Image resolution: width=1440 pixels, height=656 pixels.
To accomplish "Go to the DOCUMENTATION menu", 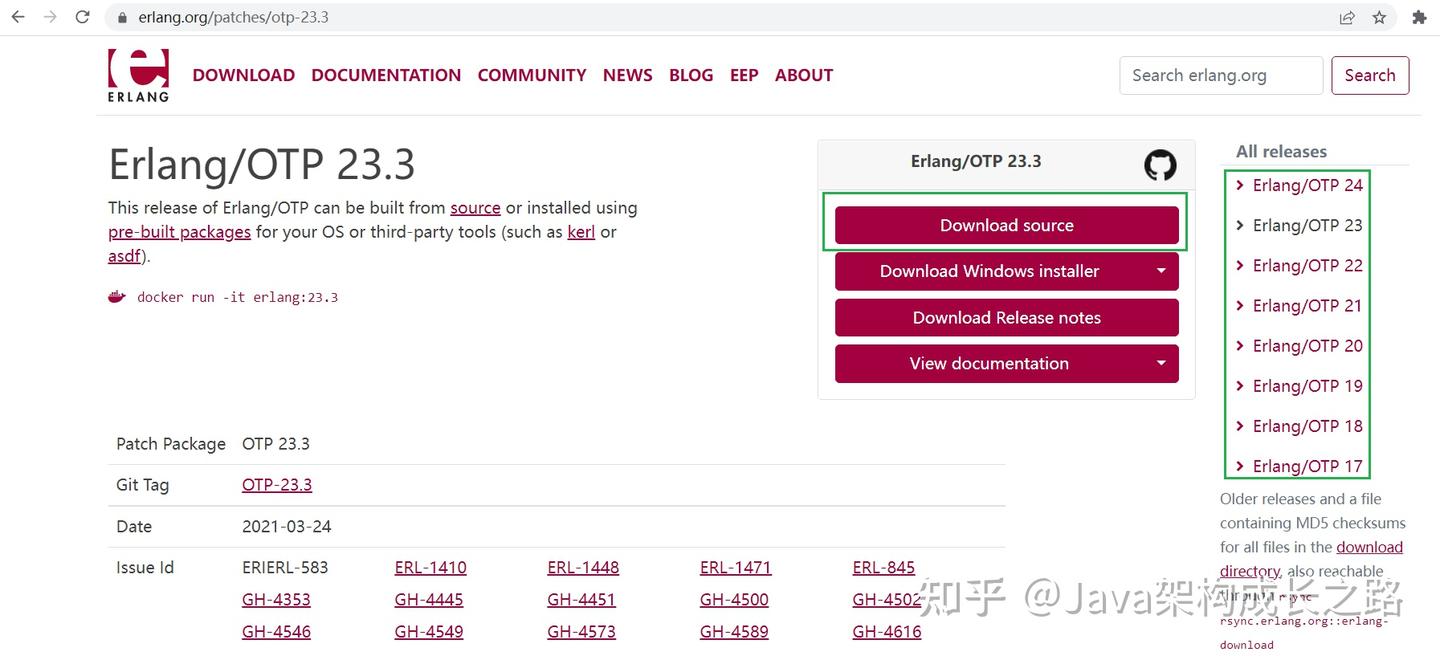I will click(386, 75).
